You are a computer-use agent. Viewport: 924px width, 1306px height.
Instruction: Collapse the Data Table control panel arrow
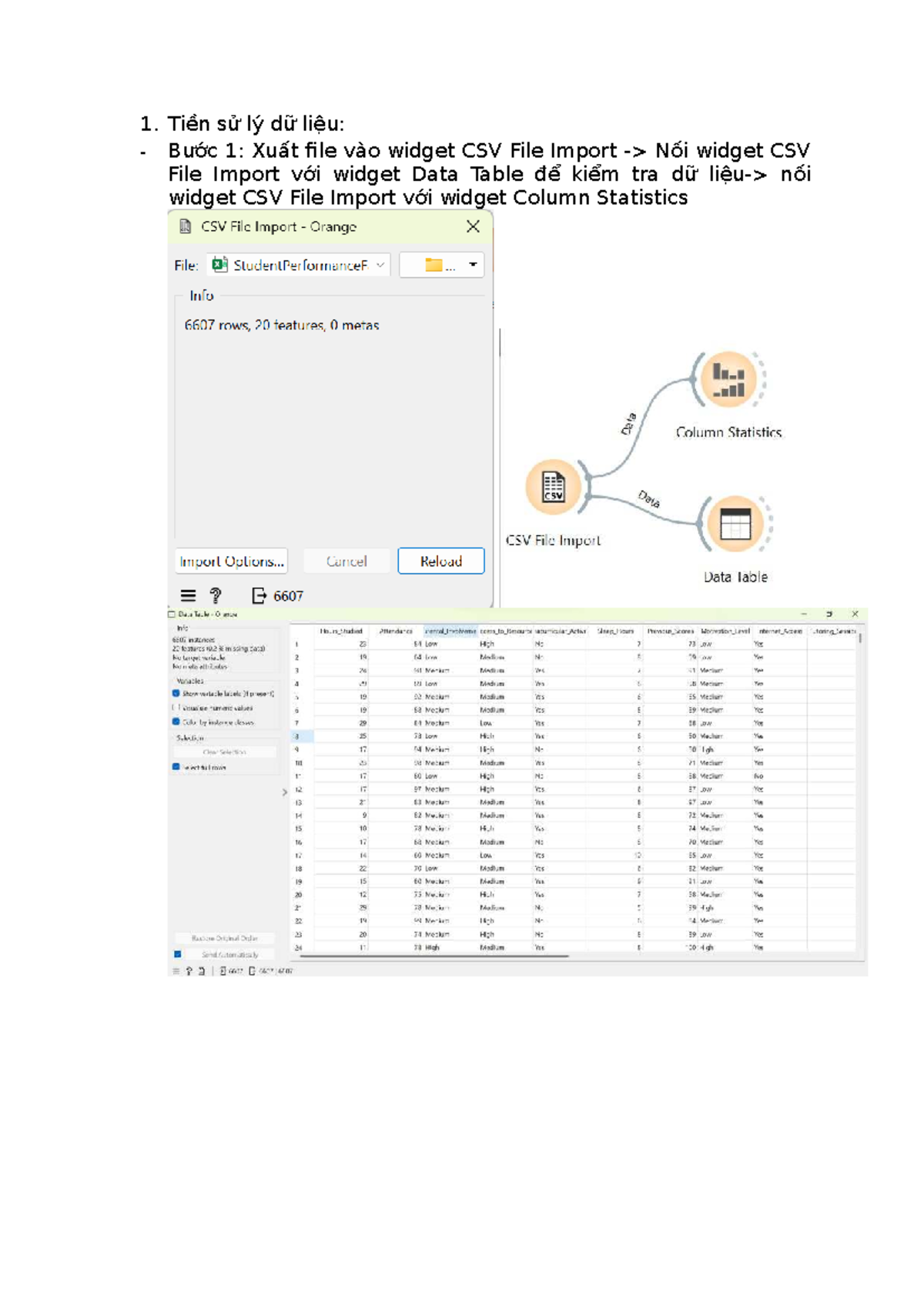tap(285, 792)
